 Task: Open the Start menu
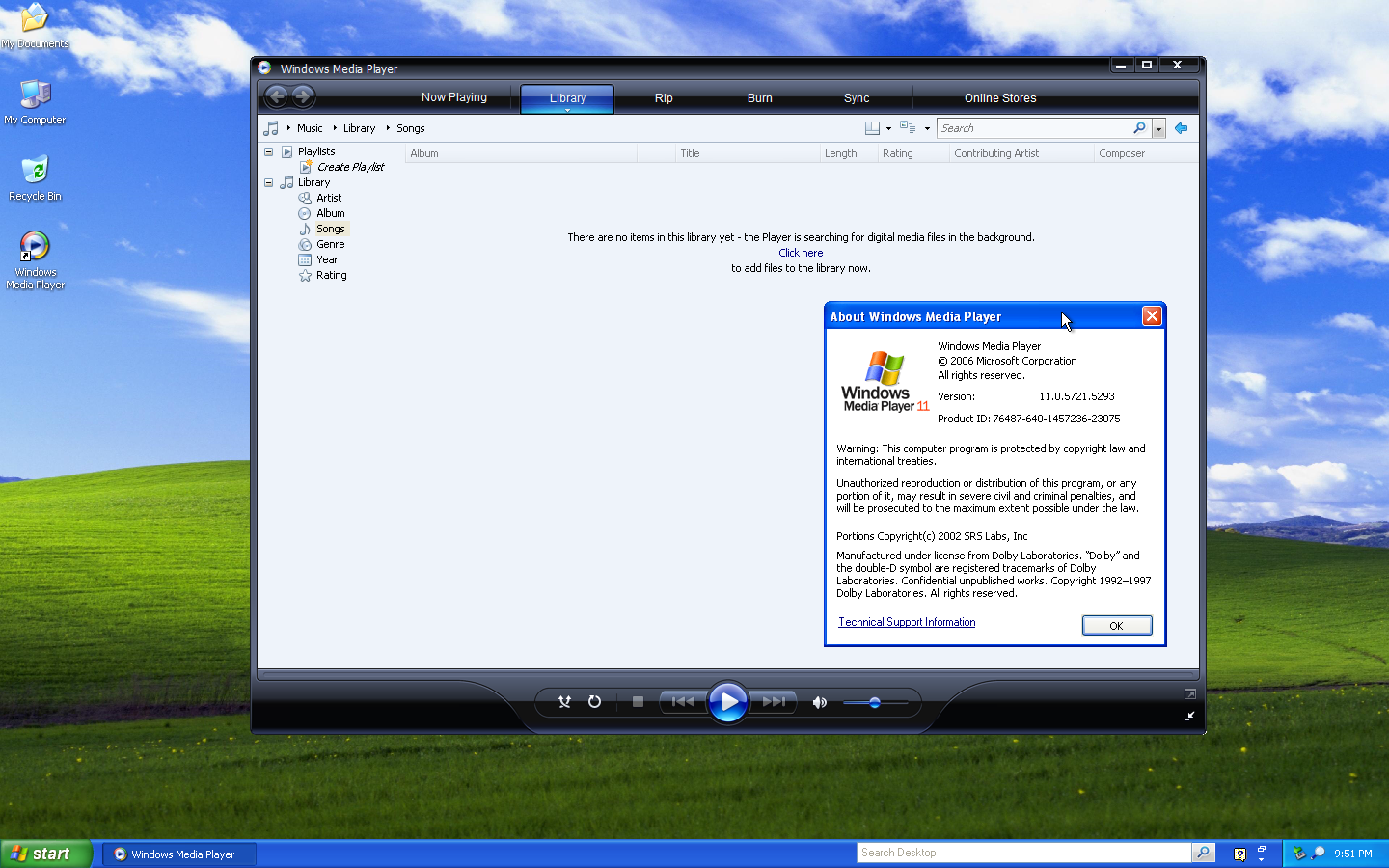coord(45,854)
